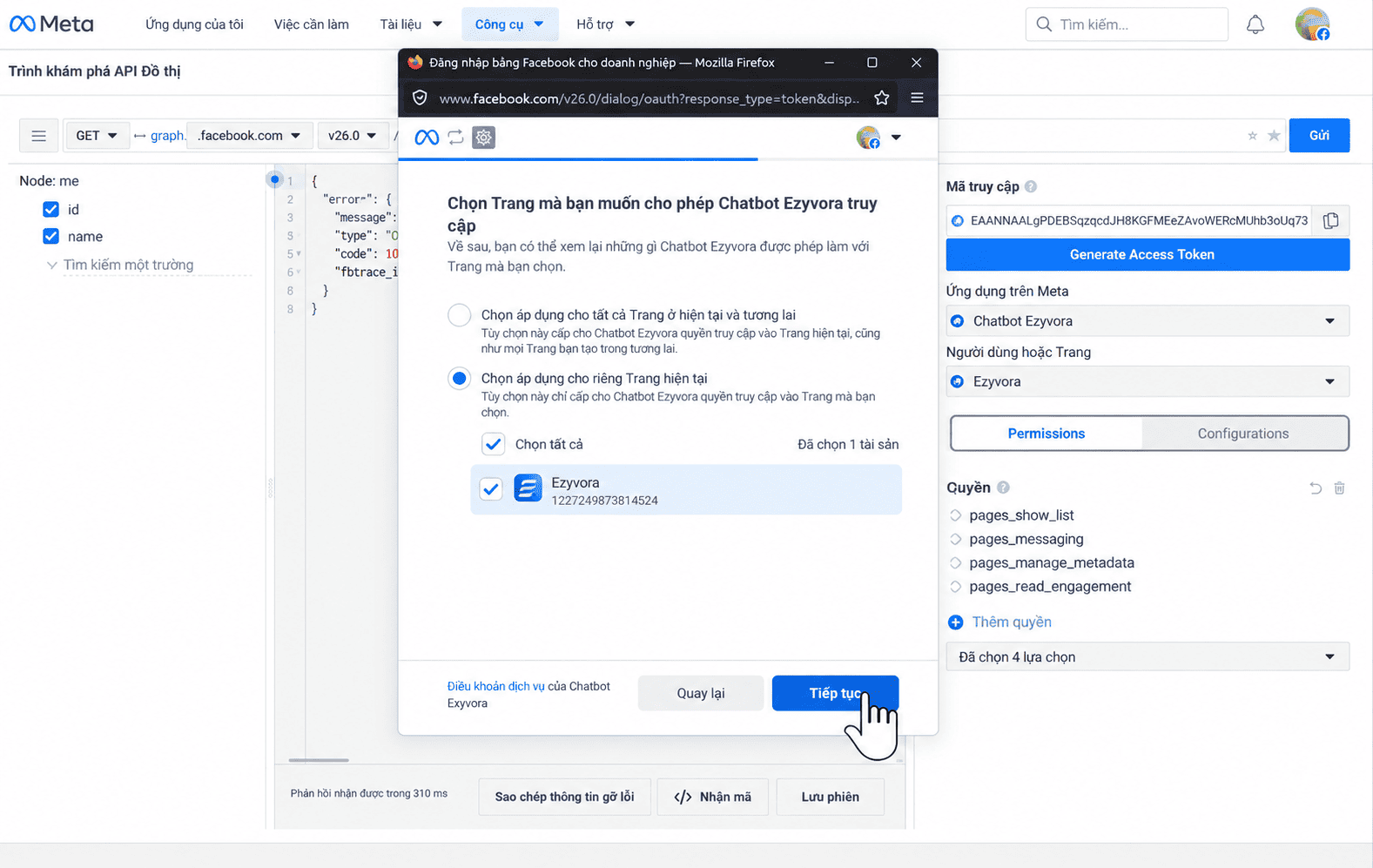Expand the v26.0 version dropdown
The width and height of the screenshot is (1373, 868).
pos(353,136)
